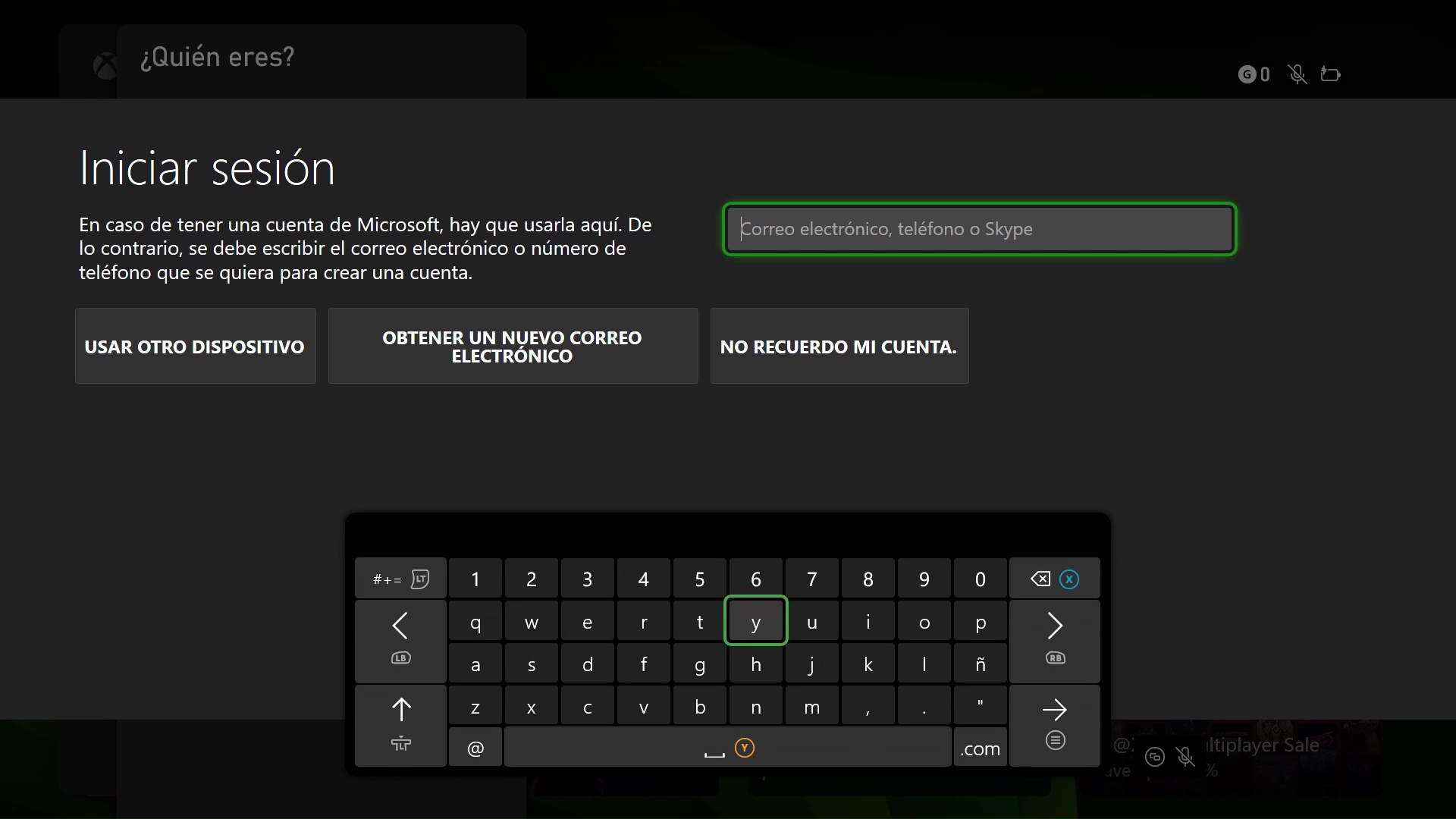Viewport: 1456px width, 819px height.
Task: Toggle shift with the up-arrow key
Action: point(400,726)
